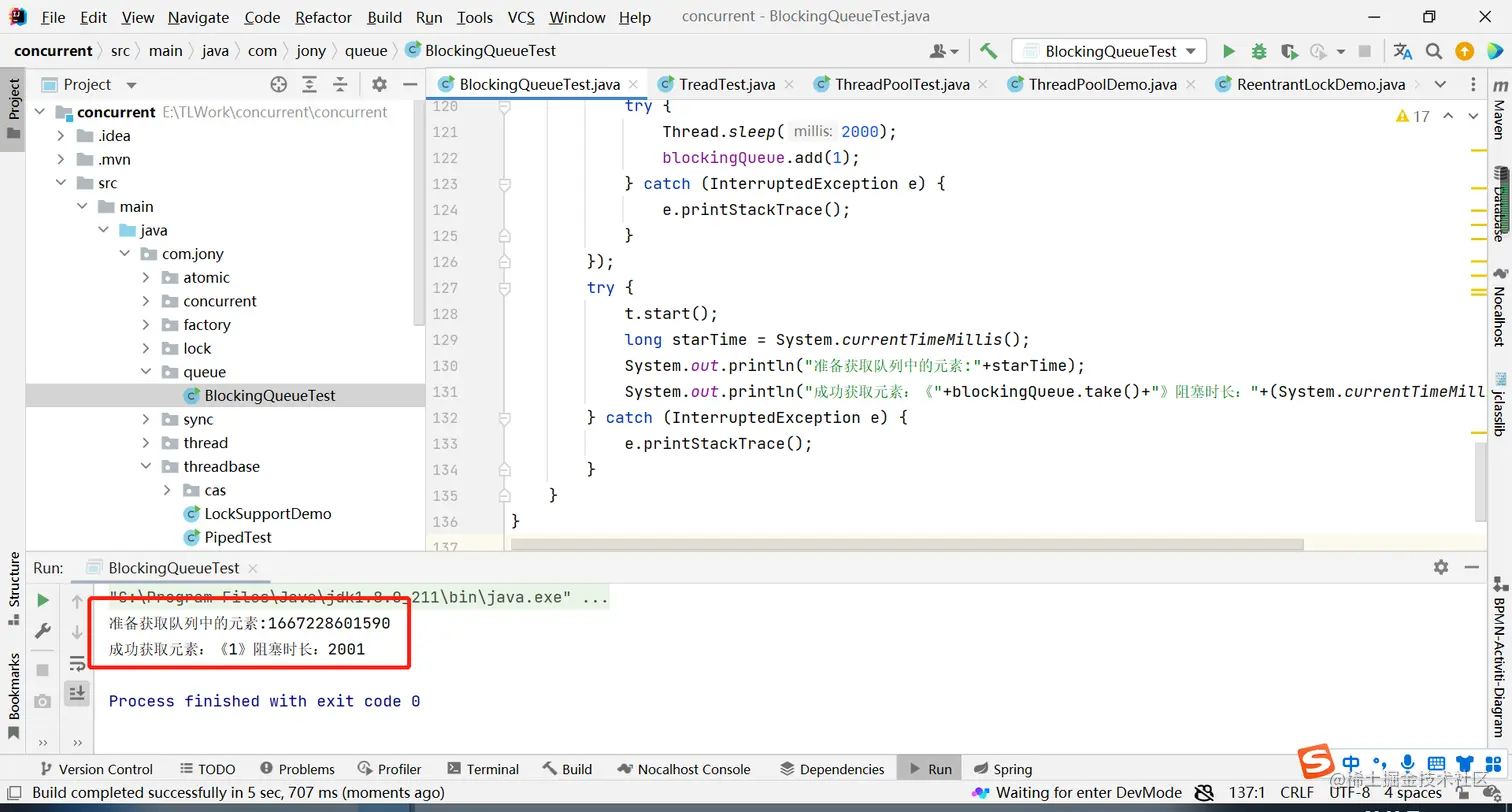1512x812 pixels.
Task: Open Search Everywhere magnifier icon
Action: (x=1434, y=51)
